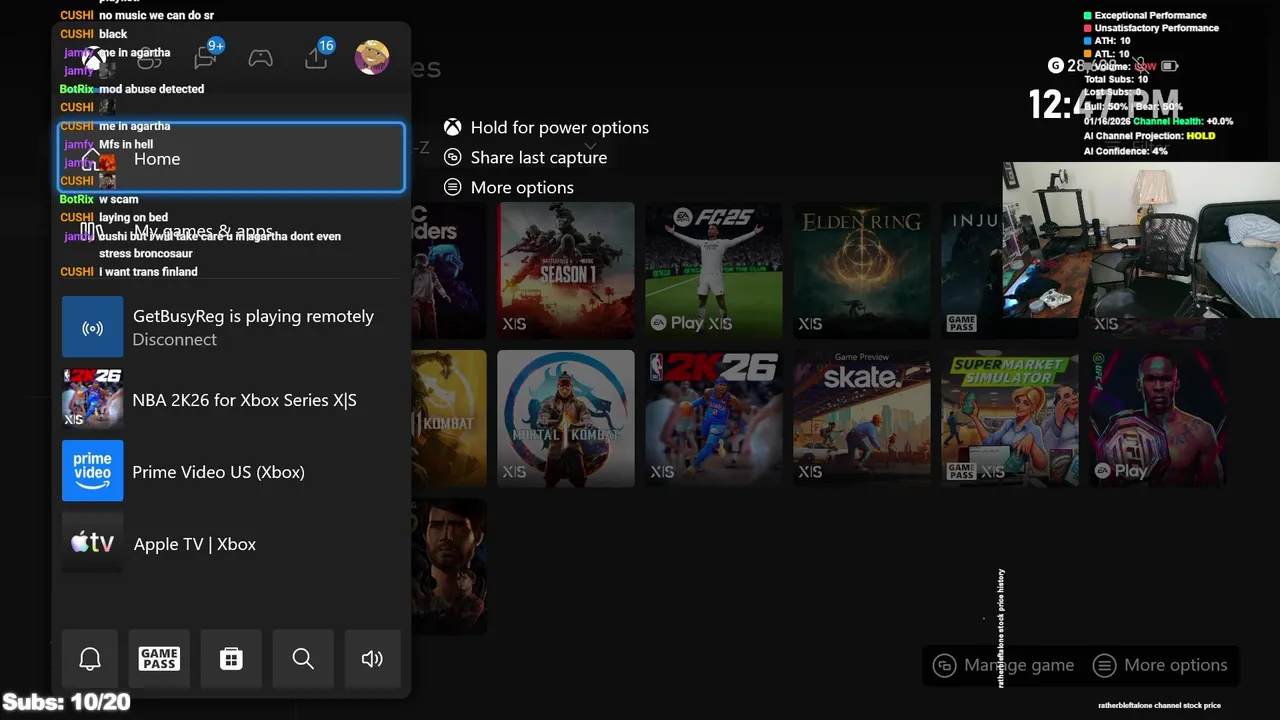Select NBA 2K26 tile in games grid

pos(714,418)
